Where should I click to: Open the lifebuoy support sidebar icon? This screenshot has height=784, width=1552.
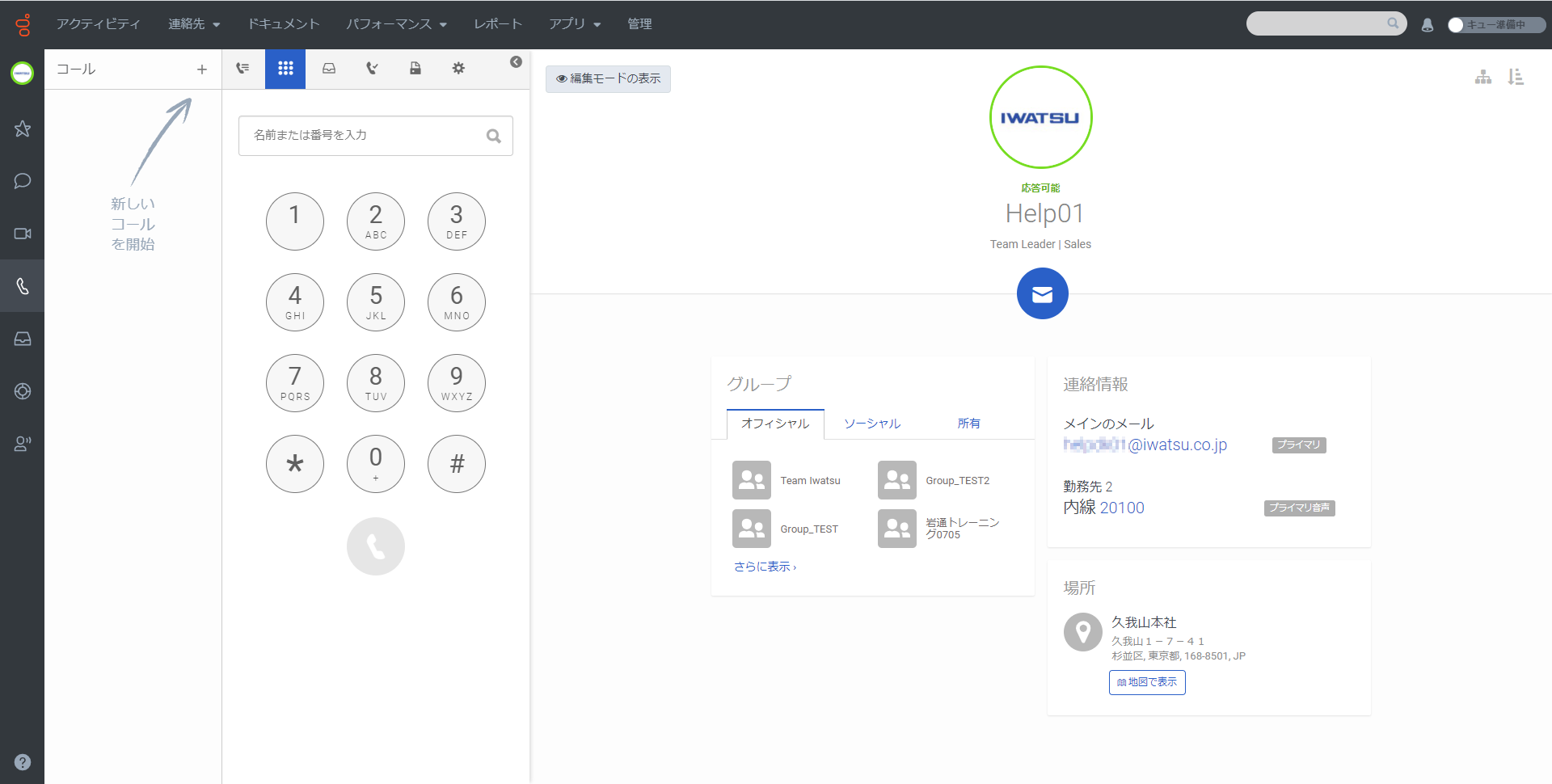pos(23,391)
